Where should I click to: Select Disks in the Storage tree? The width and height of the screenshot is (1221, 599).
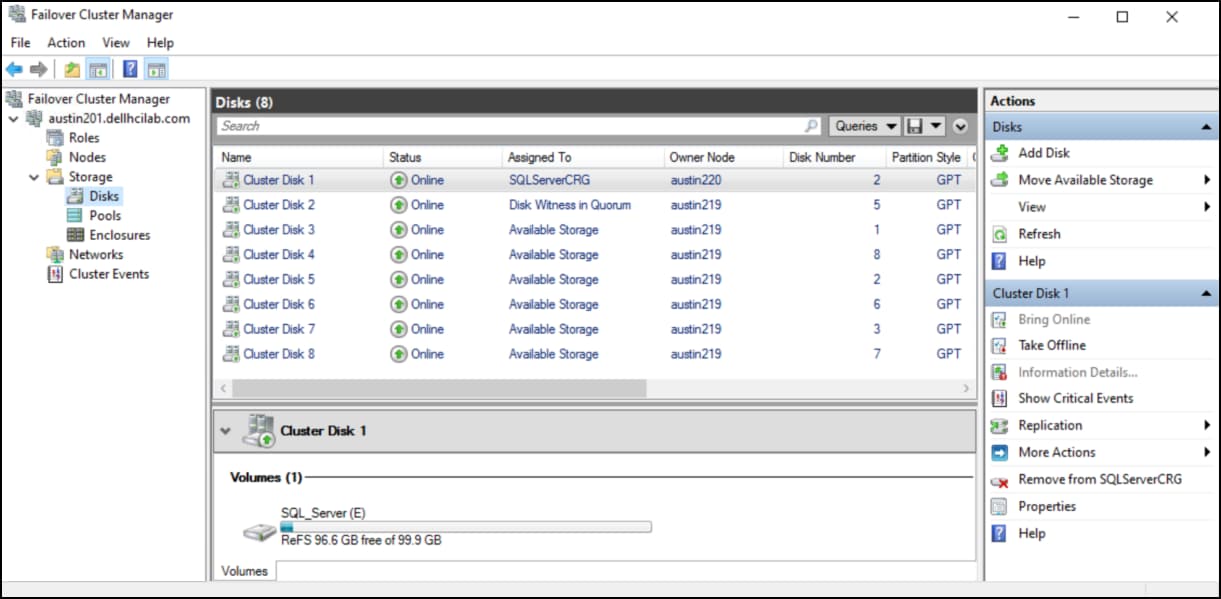click(104, 196)
